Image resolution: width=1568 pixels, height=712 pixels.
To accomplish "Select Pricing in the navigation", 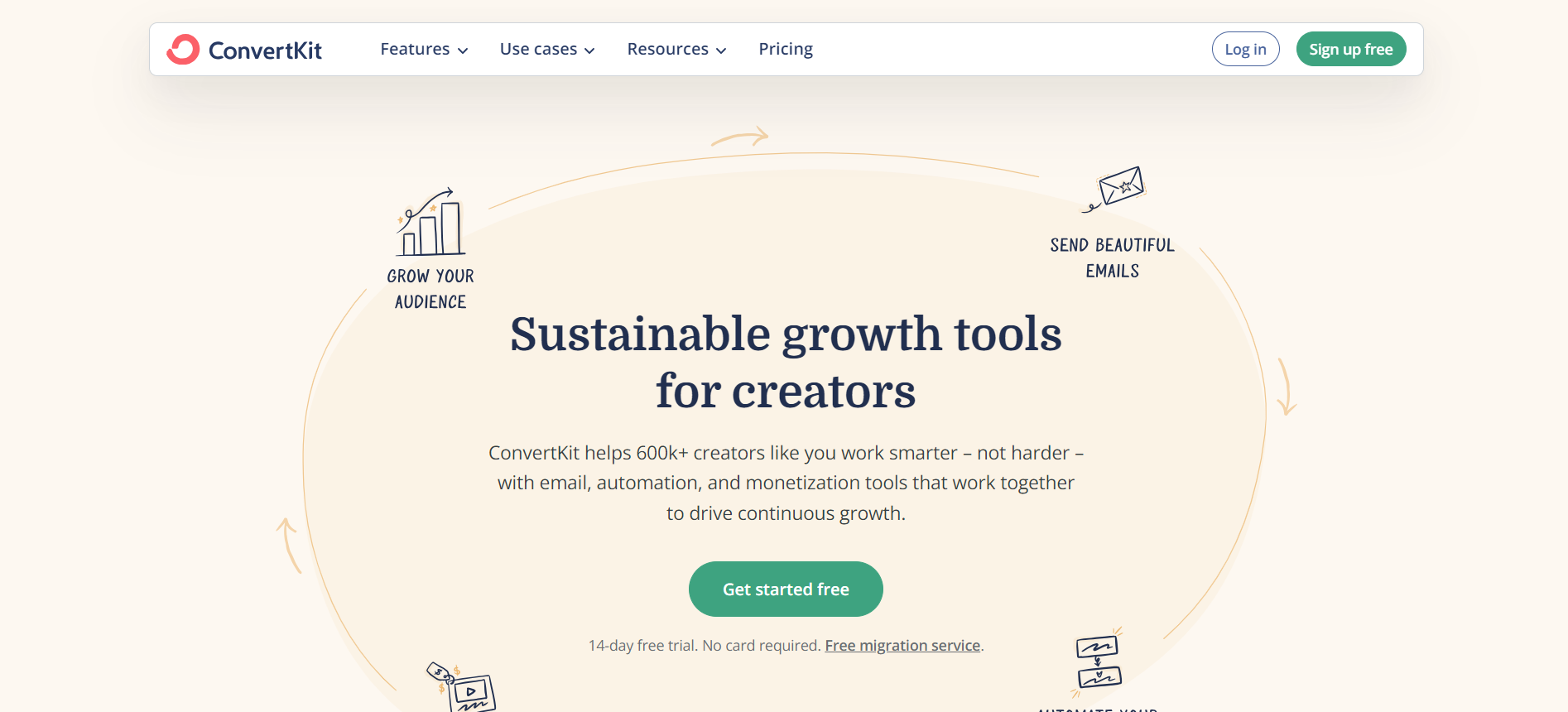I will pos(785,49).
